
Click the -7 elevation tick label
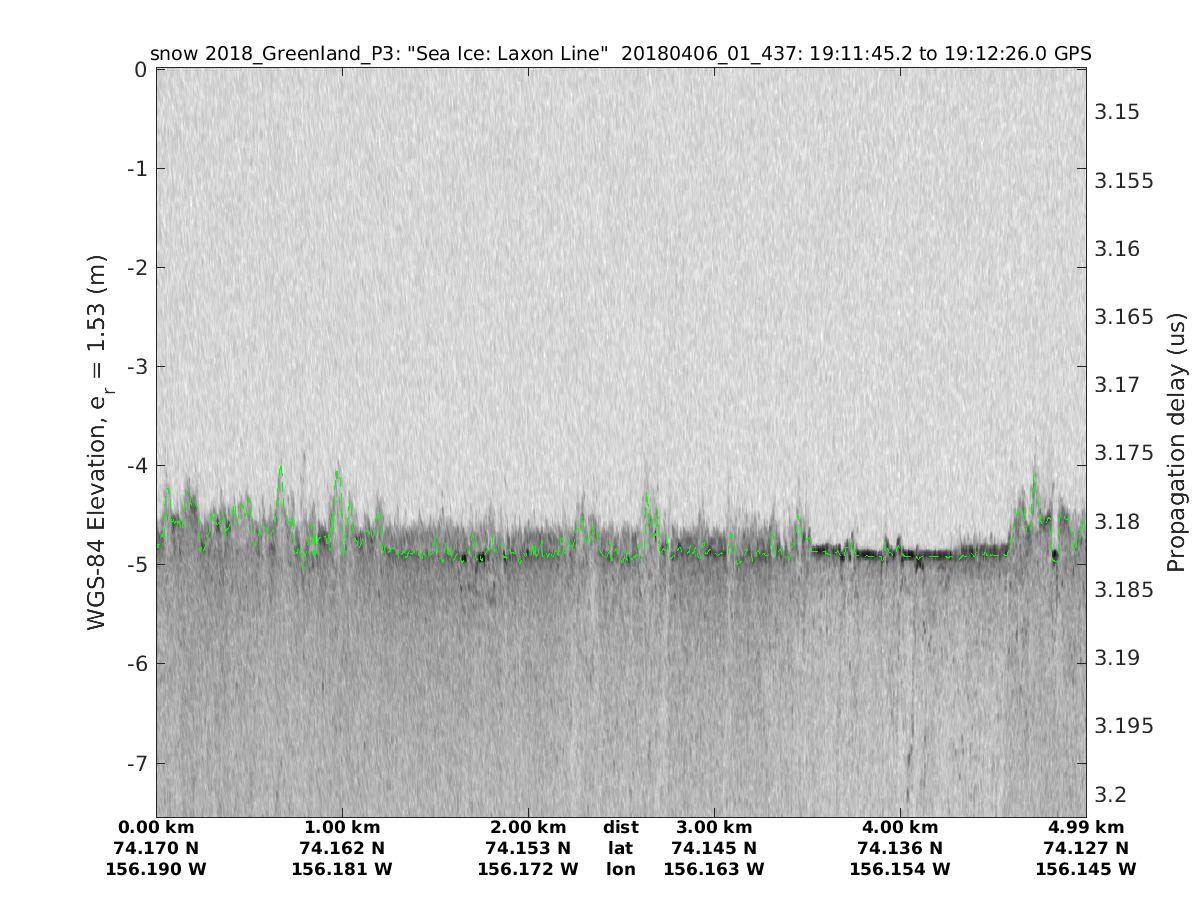[x=136, y=763]
